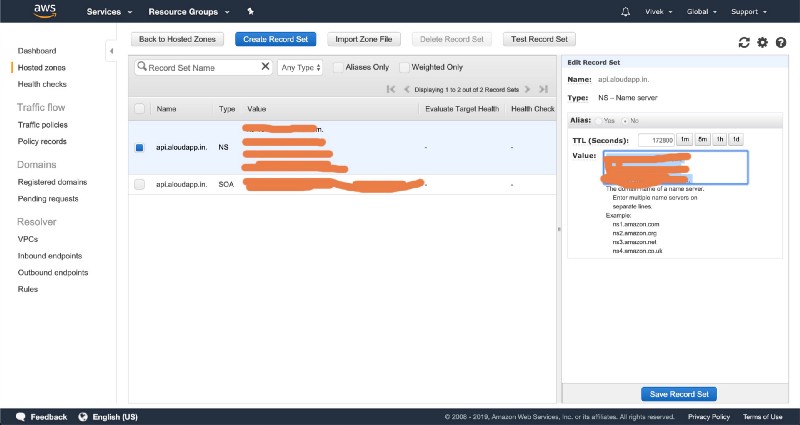Viewport: 800px width, 425px height.
Task: Open the Services menu
Action: 109,12
